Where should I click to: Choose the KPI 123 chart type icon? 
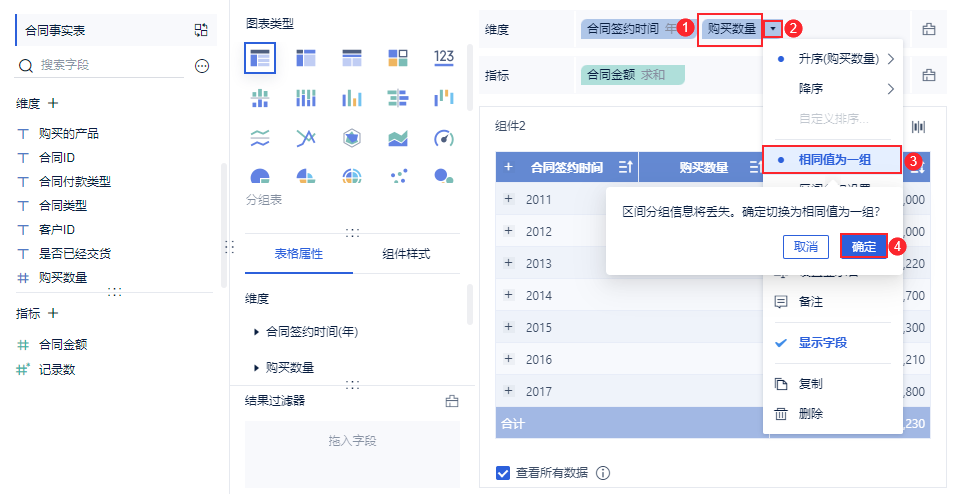[x=443, y=58]
